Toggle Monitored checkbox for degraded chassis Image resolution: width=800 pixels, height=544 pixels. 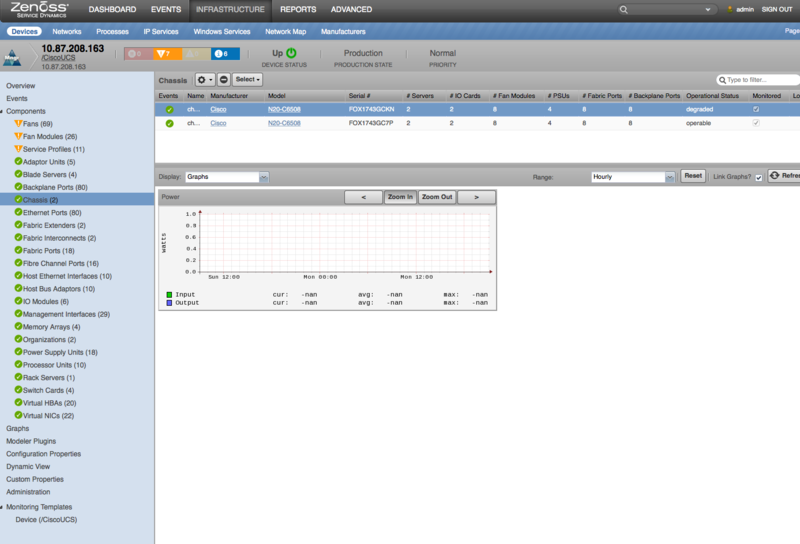756,109
